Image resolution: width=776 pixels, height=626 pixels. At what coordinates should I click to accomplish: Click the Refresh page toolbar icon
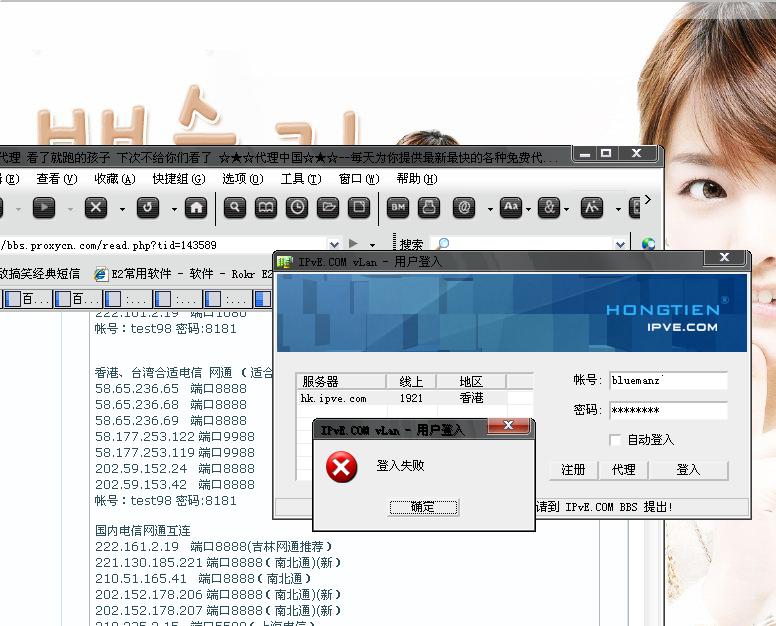pyautogui.click(x=147, y=207)
